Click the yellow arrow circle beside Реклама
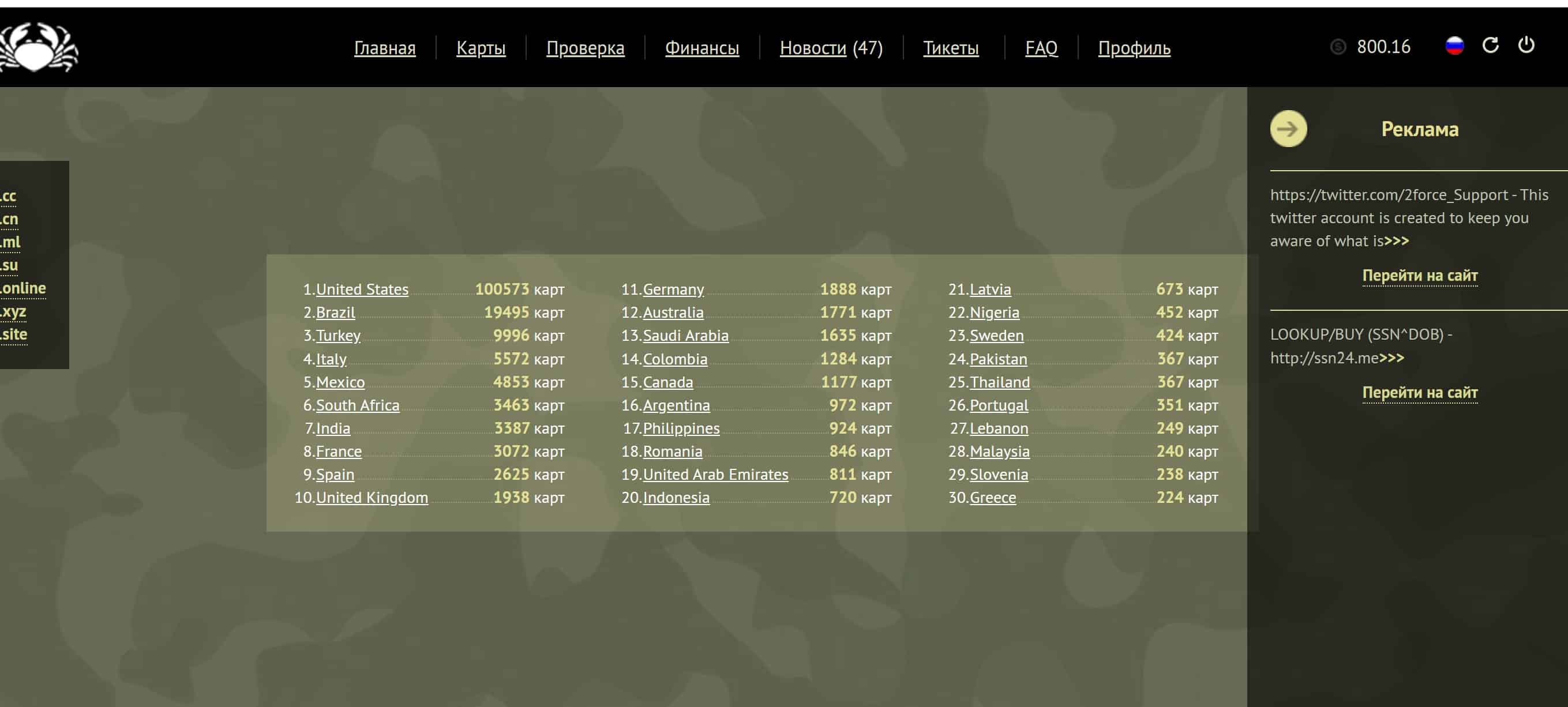Viewport: 1568px width, 707px height. [1288, 129]
